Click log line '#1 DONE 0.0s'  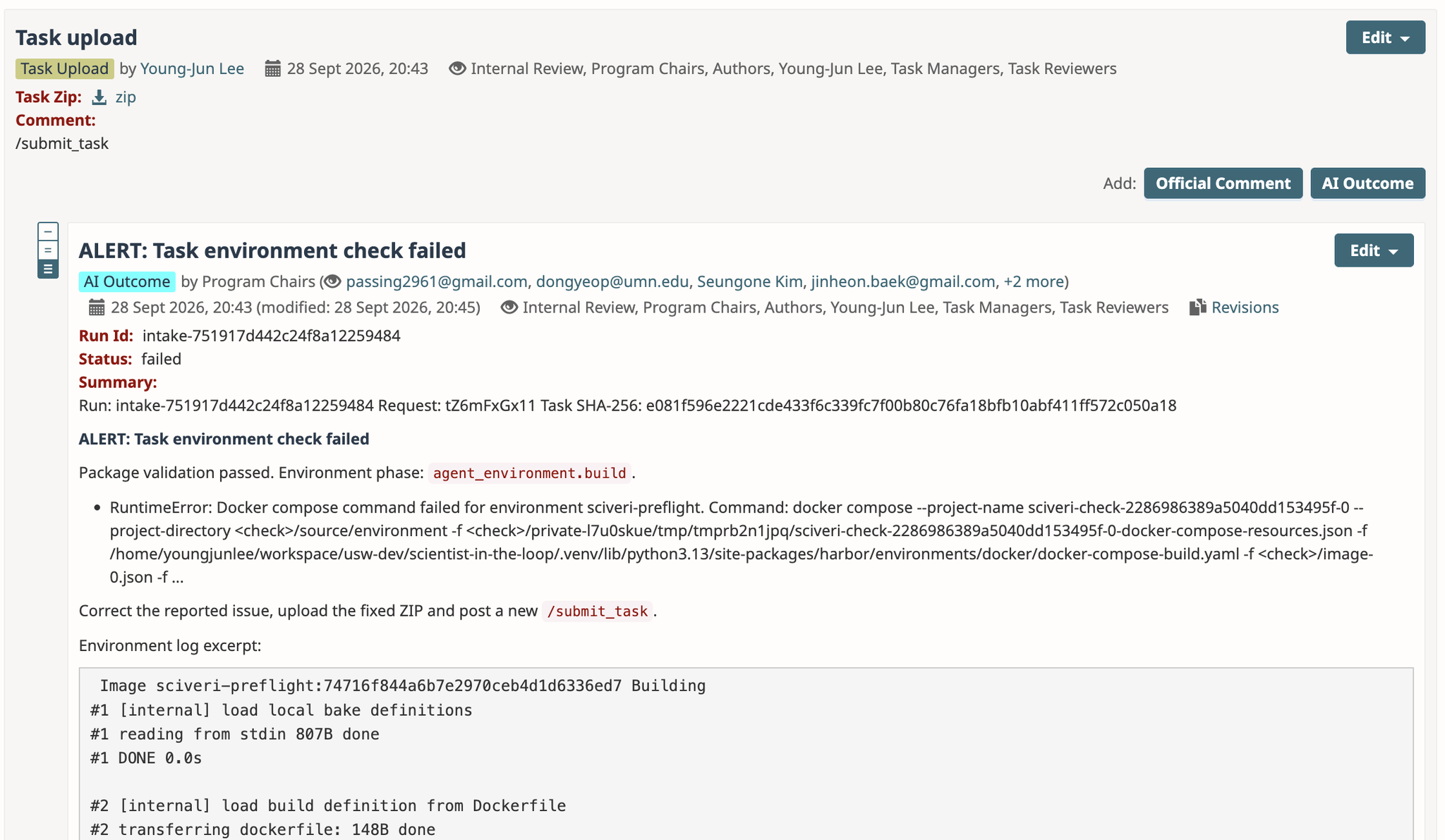click(x=146, y=758)
